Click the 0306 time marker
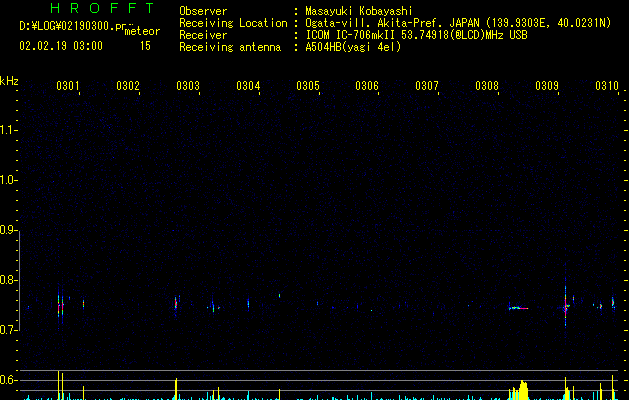 (367, 86)
